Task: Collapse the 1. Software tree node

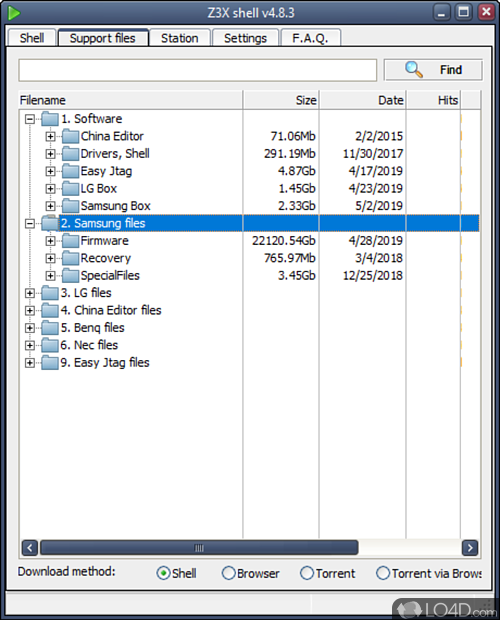Action: click(30, 119)
